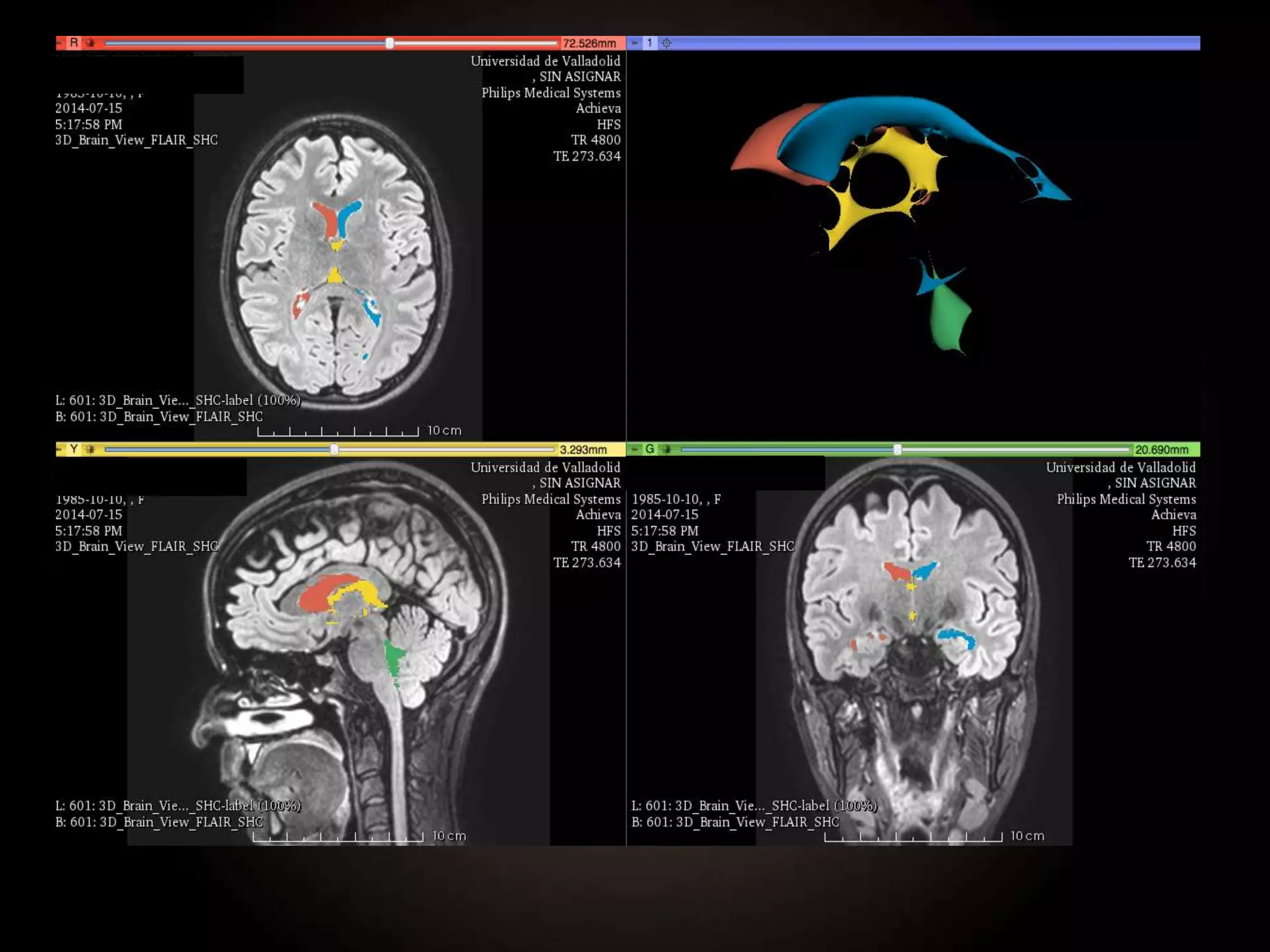The width and height of the screenshot is (1270, 952).
Task: Click the green coronal slice offset slider handle
Action: point(897,449)
